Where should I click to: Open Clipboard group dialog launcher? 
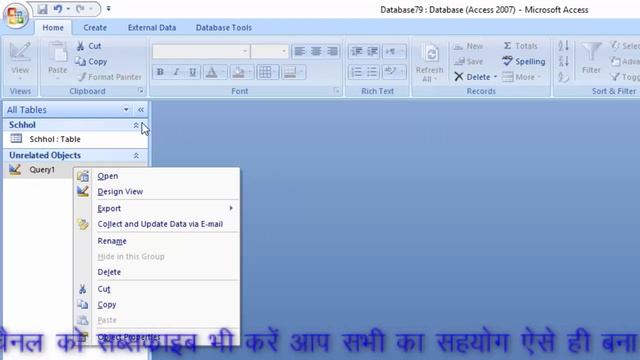[140, 91]
